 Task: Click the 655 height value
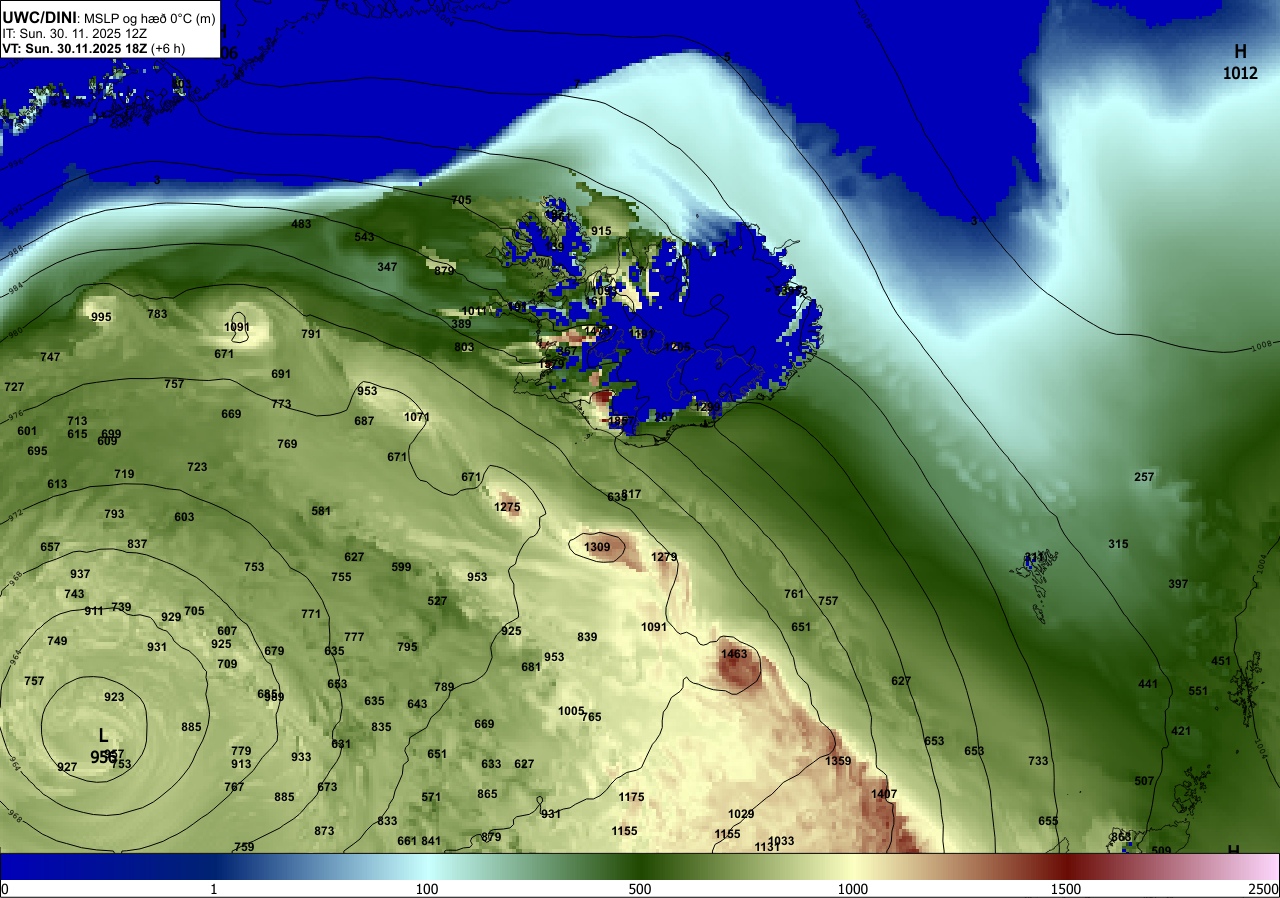[1048, 821]
